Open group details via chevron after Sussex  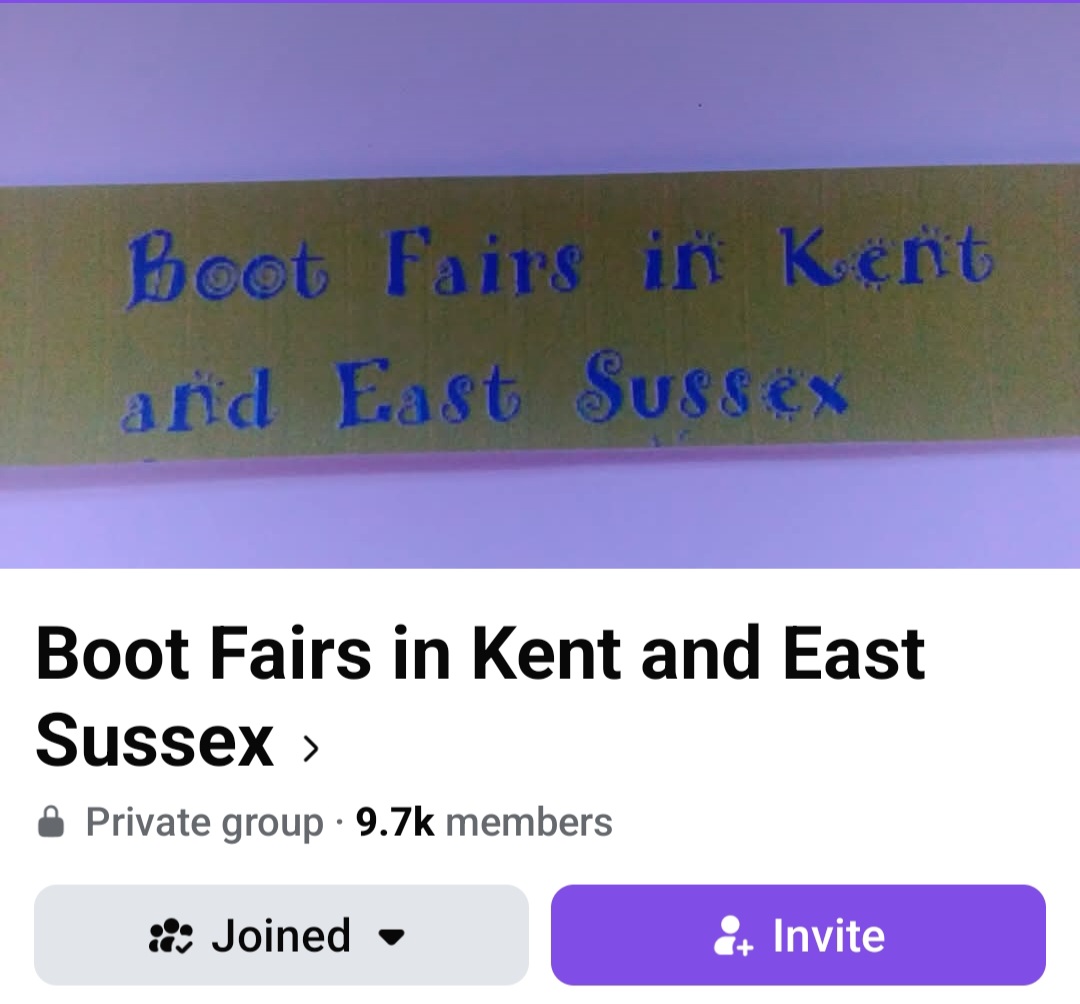(311, 749)
